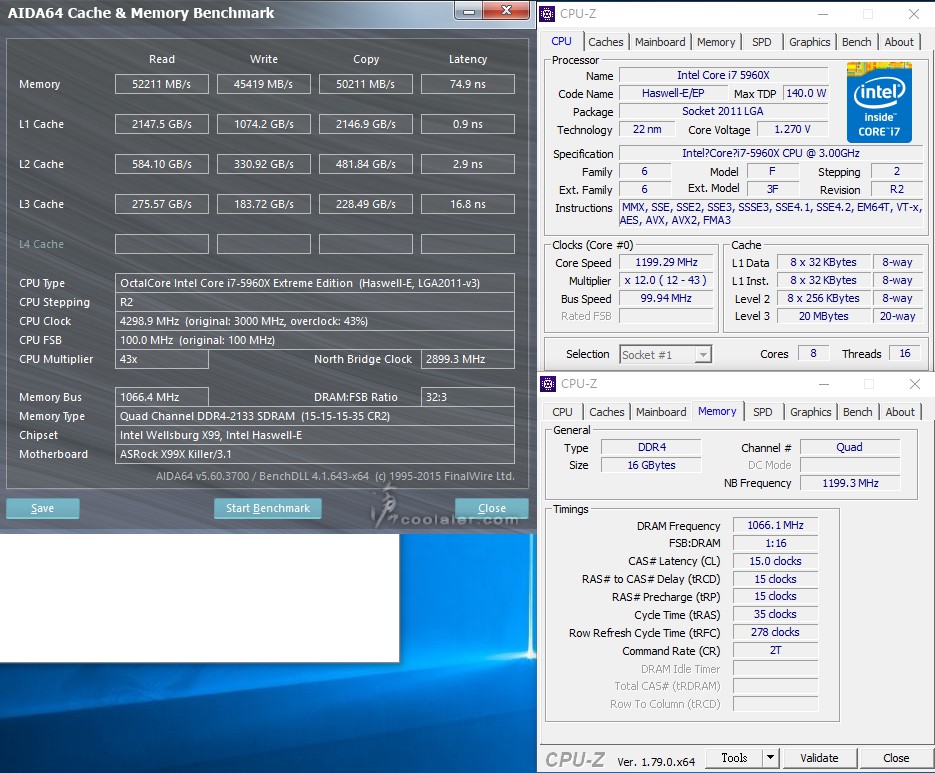The width and height of the screenshot is (935, 773).
Task: Click the Memory Read 52211 MB/s field
Action: (x=162, y=84)
